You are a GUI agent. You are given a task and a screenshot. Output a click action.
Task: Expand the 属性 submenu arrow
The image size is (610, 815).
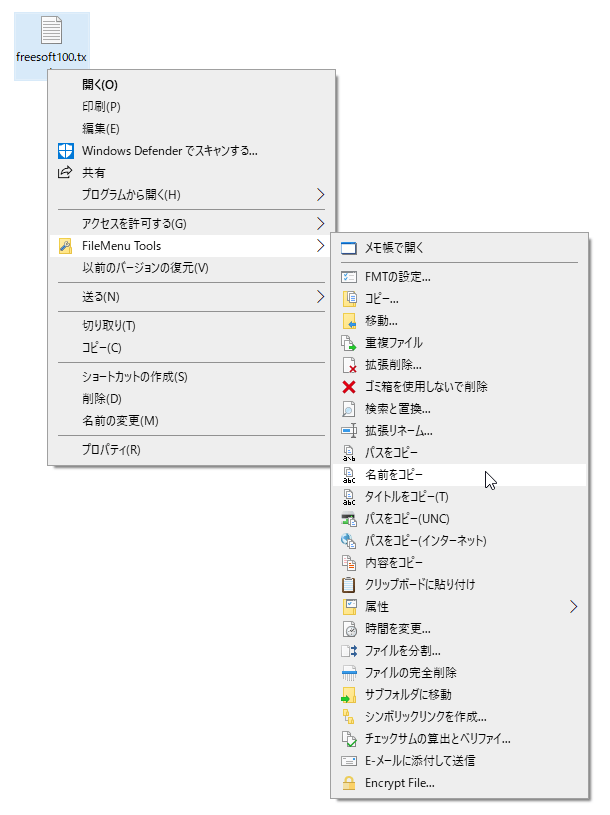click(574, 607)
